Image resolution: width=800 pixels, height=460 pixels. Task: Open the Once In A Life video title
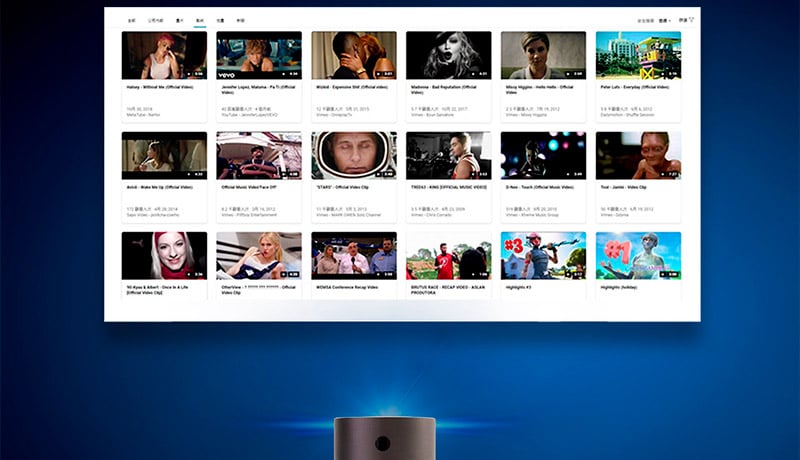pos(157,290)
